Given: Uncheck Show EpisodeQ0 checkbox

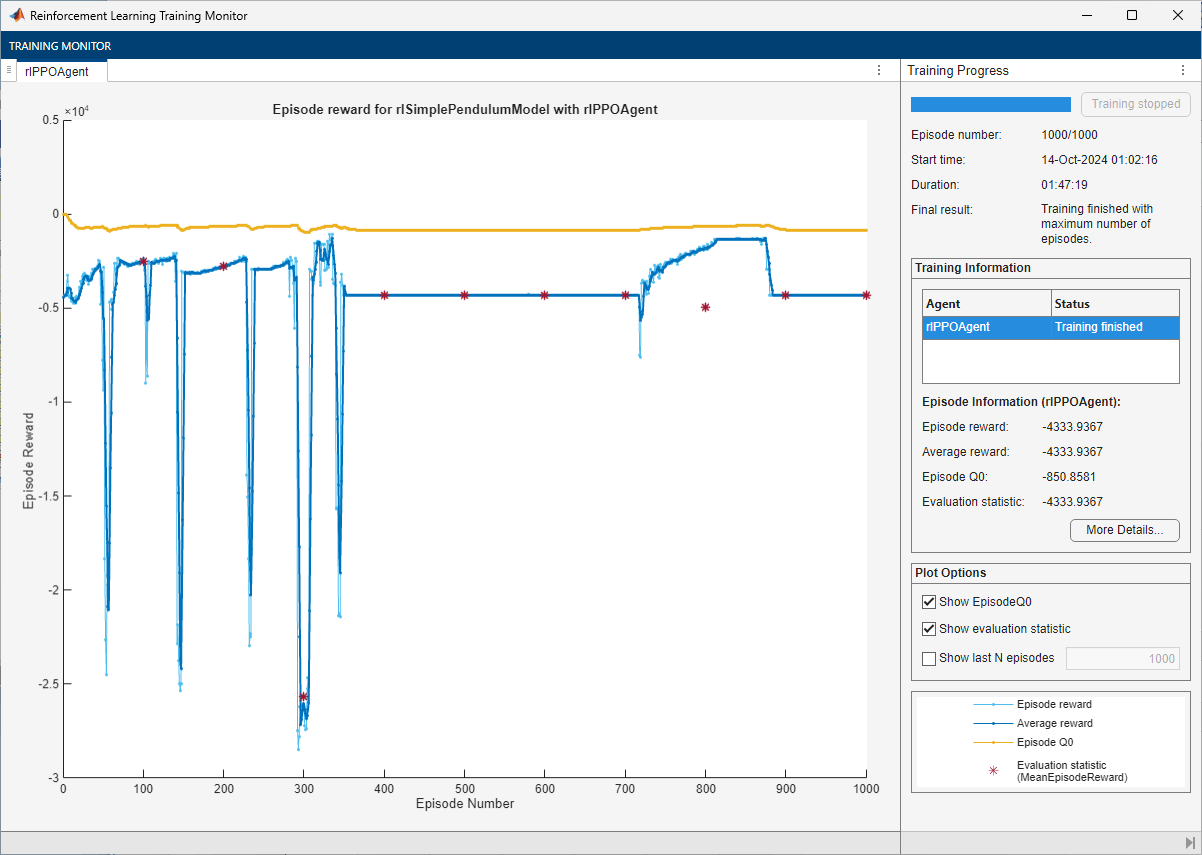Looking at the screenshot, I should pos(929,602).
